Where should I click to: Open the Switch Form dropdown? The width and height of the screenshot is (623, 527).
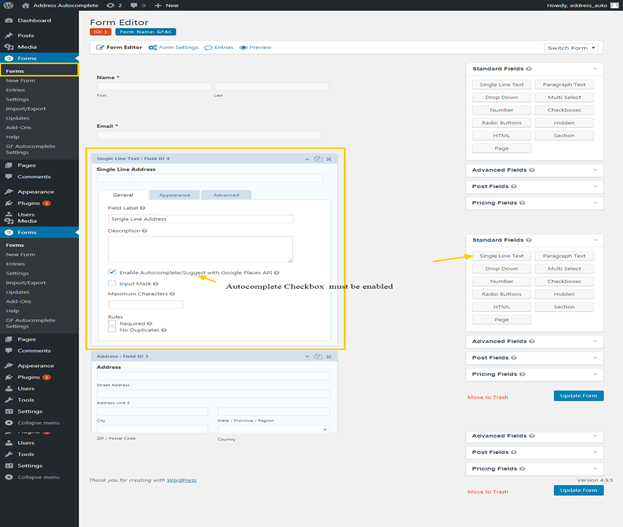tap(572, 48)
